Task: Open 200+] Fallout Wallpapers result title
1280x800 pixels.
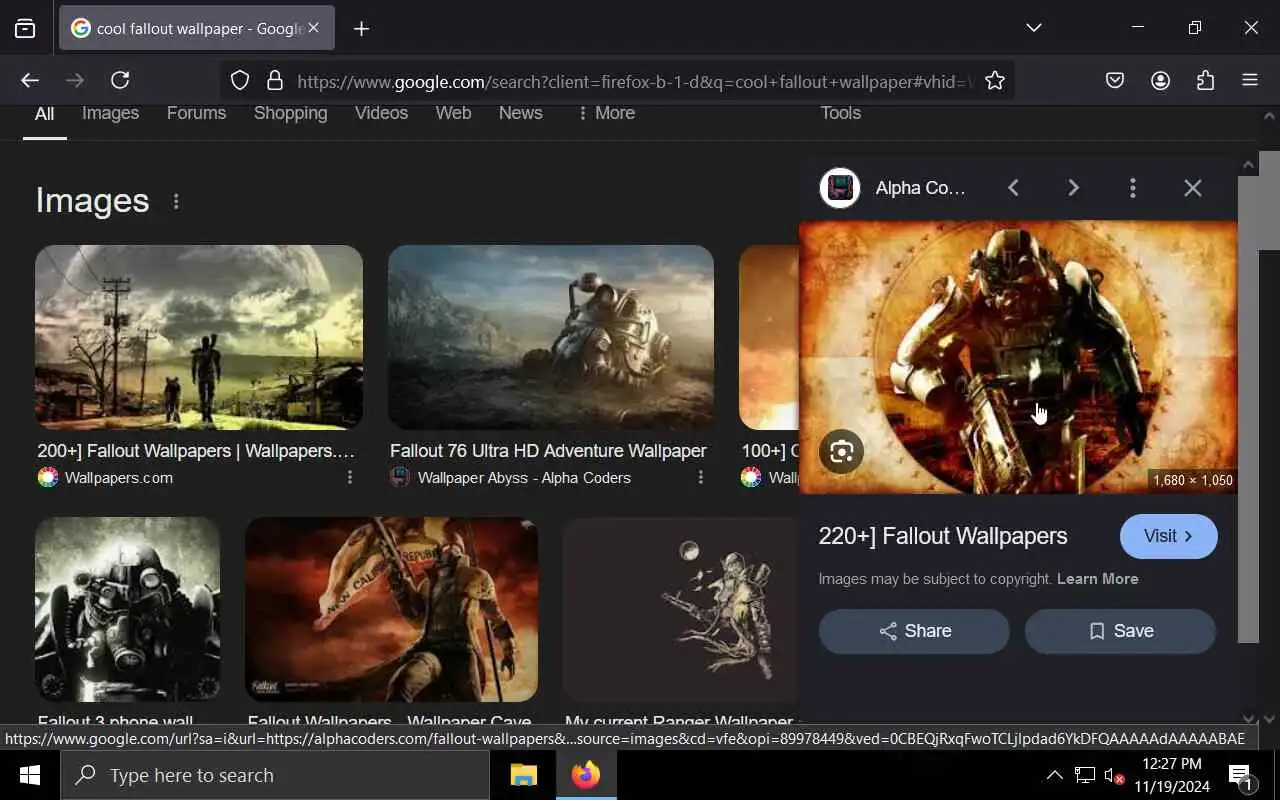Action: click(196, 452)
